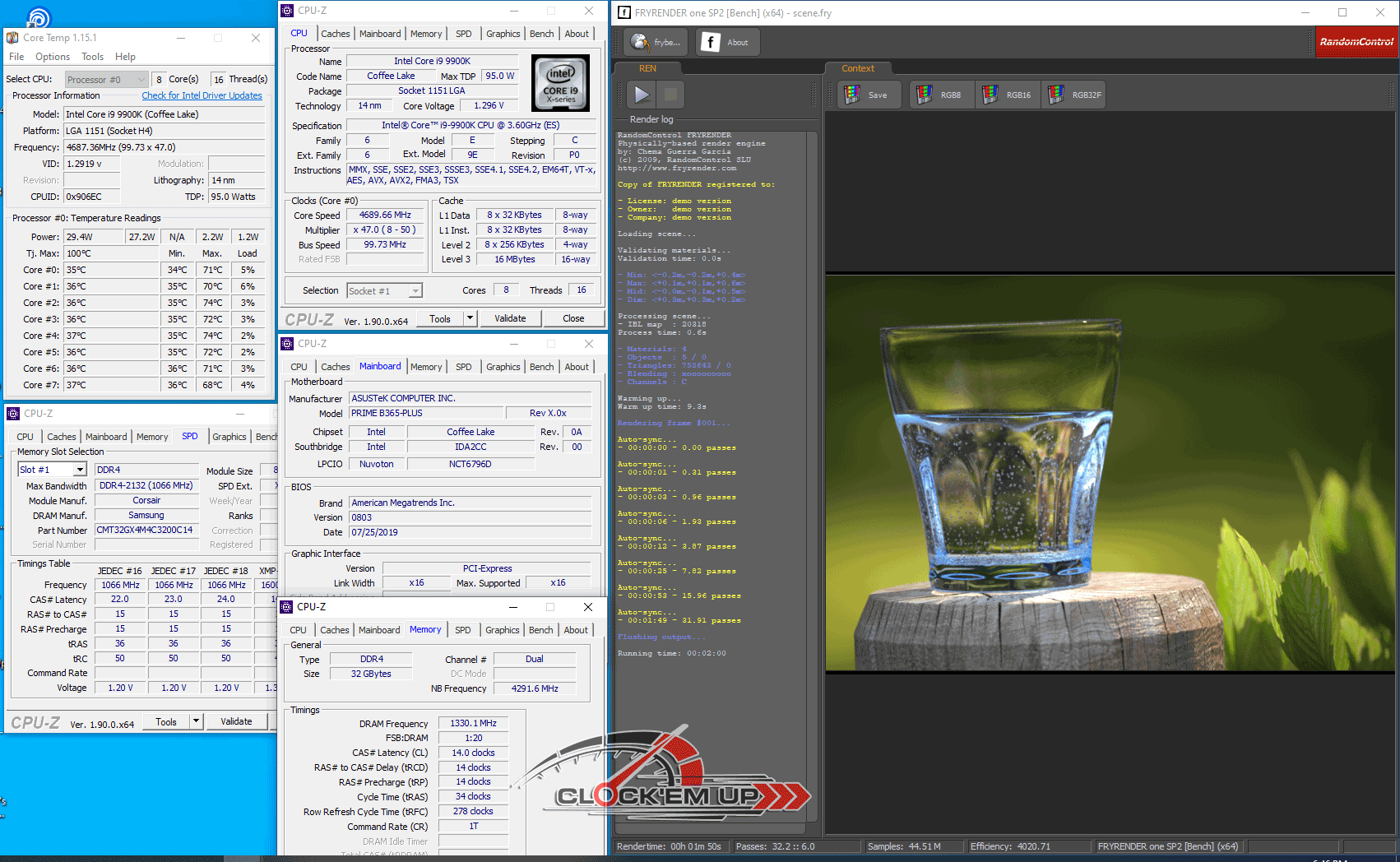Open the Options menu in Core Temp
This screenshot has width=1400, height=862.
coord(53,57)
